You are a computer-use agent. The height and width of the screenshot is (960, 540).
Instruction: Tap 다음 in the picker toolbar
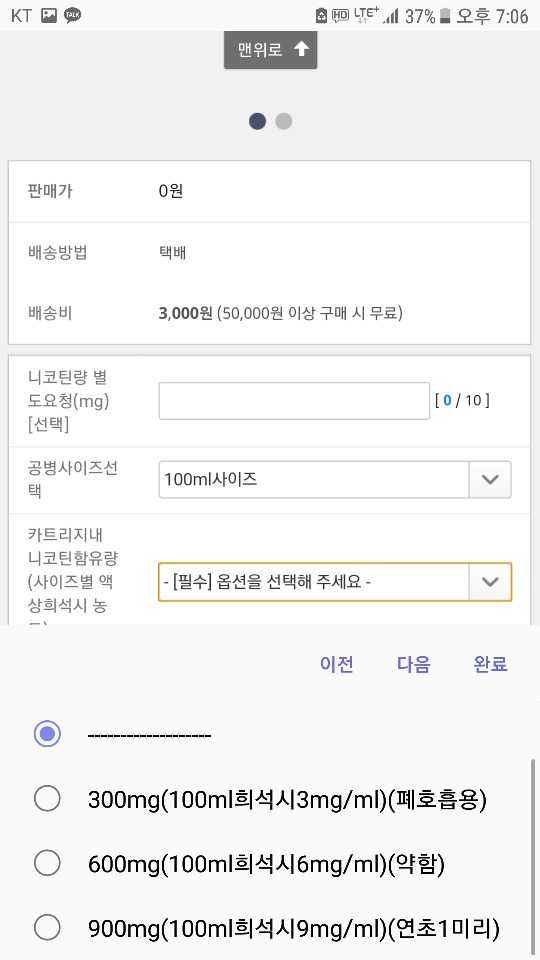coord(414,664)
